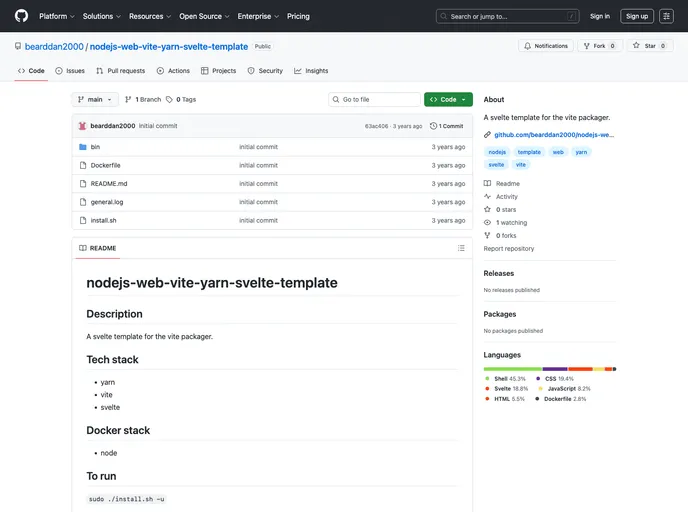
Task: Click the README outline list icon
Action: tap(461, 248)
